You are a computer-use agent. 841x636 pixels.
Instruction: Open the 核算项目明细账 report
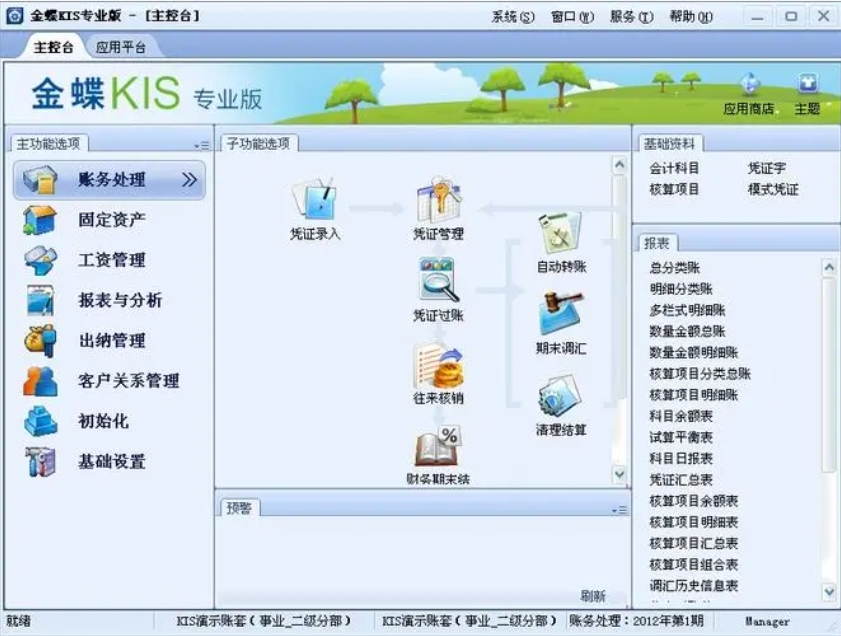(x=694, y=395)
